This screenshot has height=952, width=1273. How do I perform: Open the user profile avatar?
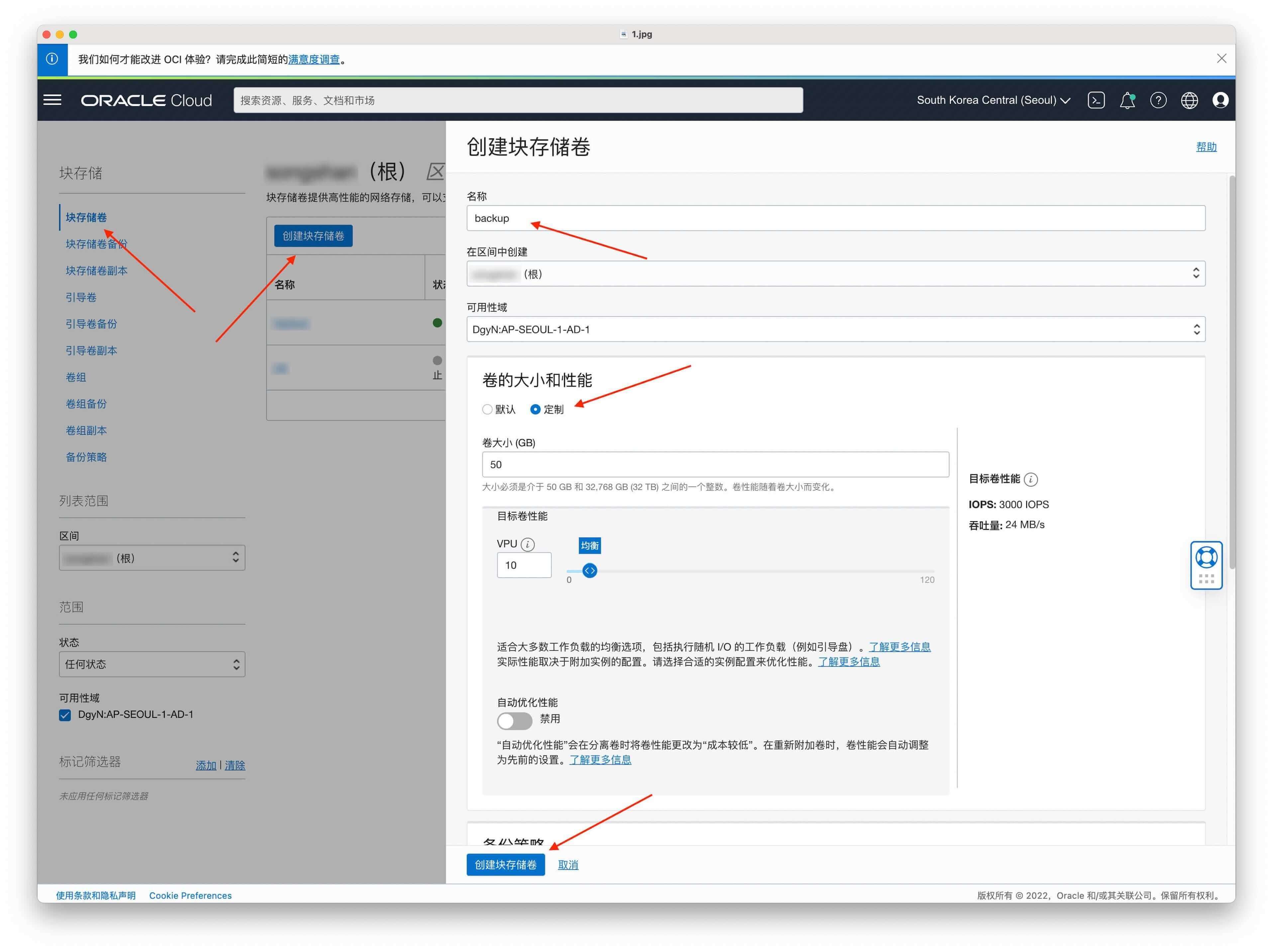1220,100
